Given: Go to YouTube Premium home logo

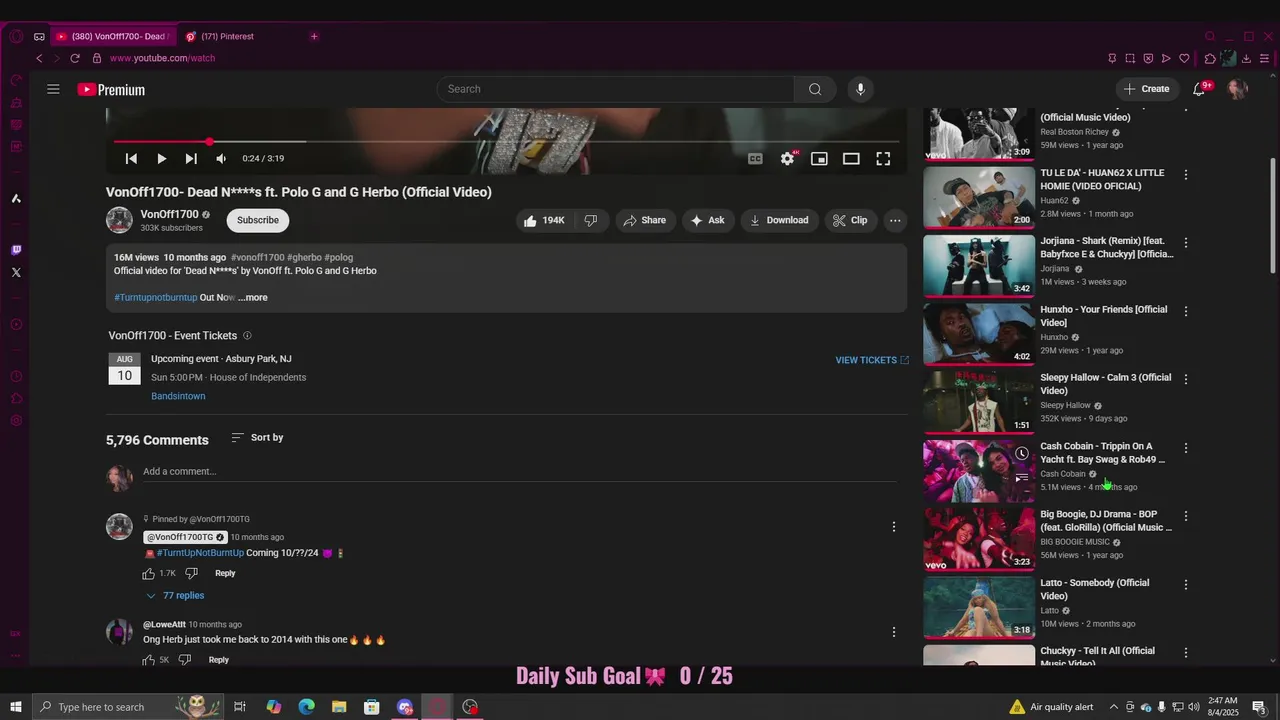Looking at the screenshot, I should (111, 90).
